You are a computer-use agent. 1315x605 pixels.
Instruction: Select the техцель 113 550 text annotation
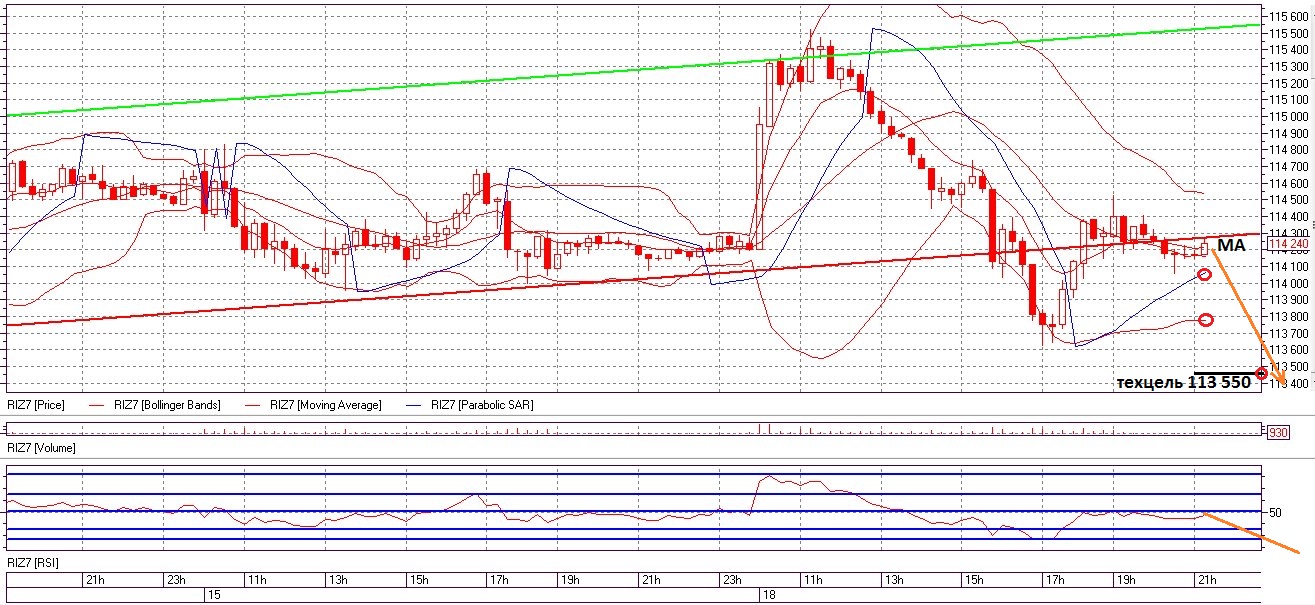1182,383
